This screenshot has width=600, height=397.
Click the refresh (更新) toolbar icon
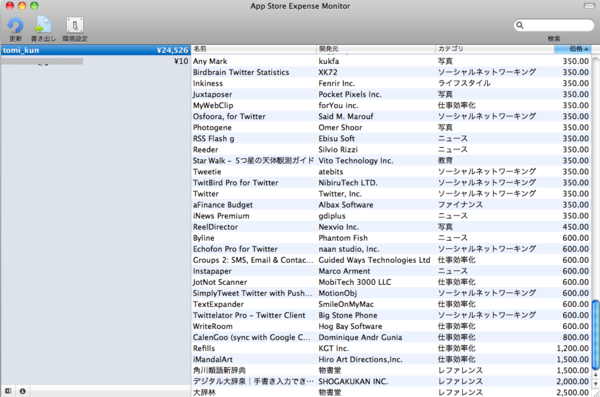coord(15,25)
